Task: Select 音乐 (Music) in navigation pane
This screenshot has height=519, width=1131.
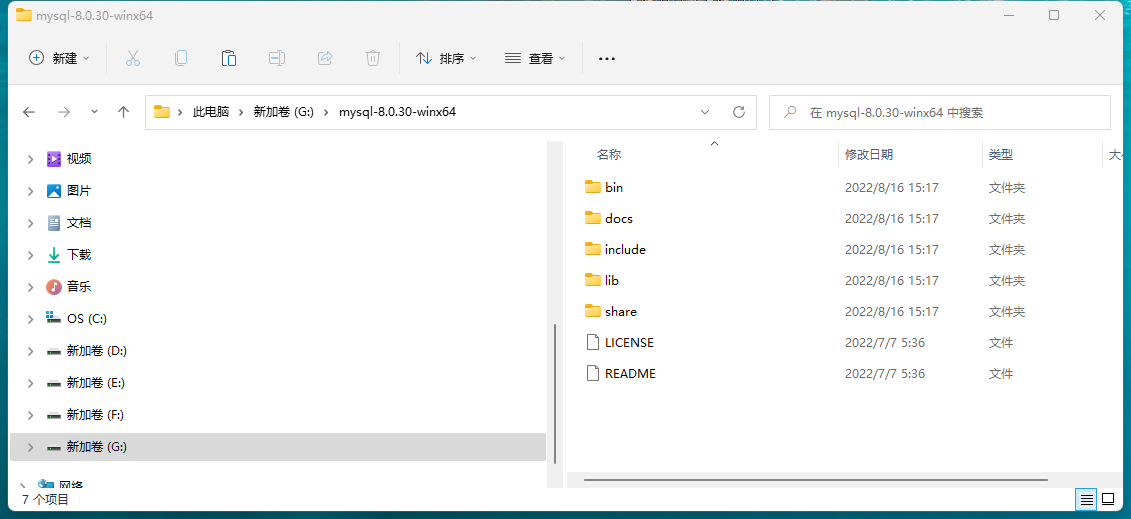Action: [79, 286]
